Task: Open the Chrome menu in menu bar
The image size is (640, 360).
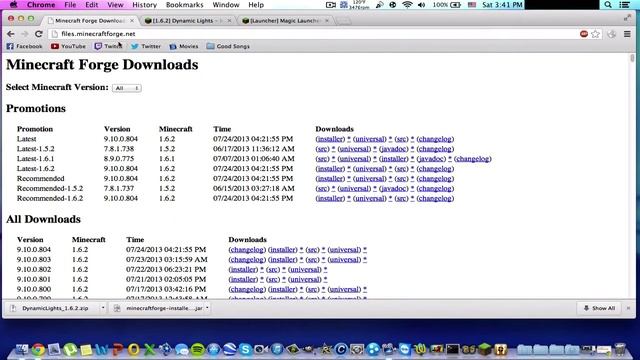Action: 41,4
